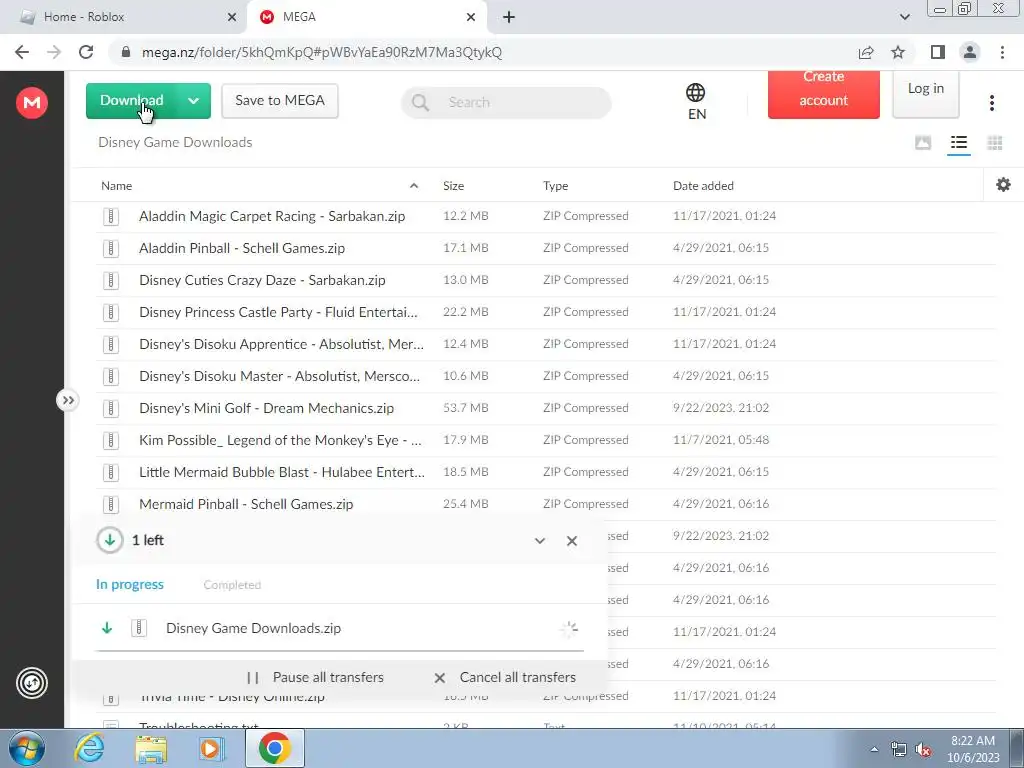Open Chrome's three-dot menu
Viewport: 1024px width, 768px height.
pos(1002,52)
